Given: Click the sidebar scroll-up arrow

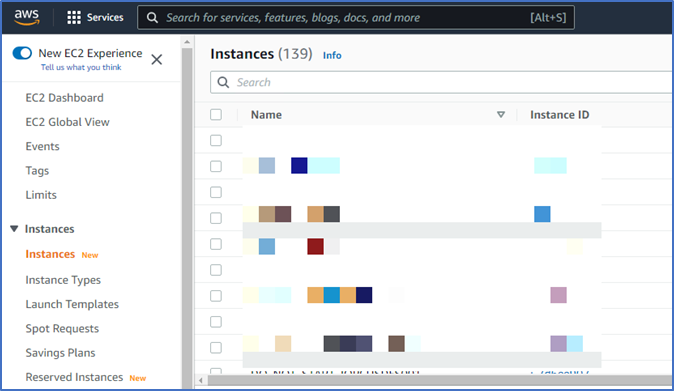Looking at the screenshot, I should 187,42.
